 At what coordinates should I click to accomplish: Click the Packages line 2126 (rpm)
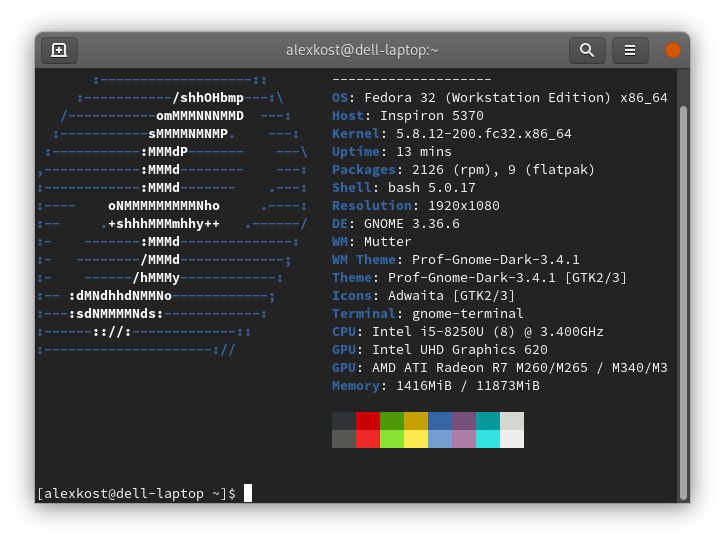pos(463,170)
